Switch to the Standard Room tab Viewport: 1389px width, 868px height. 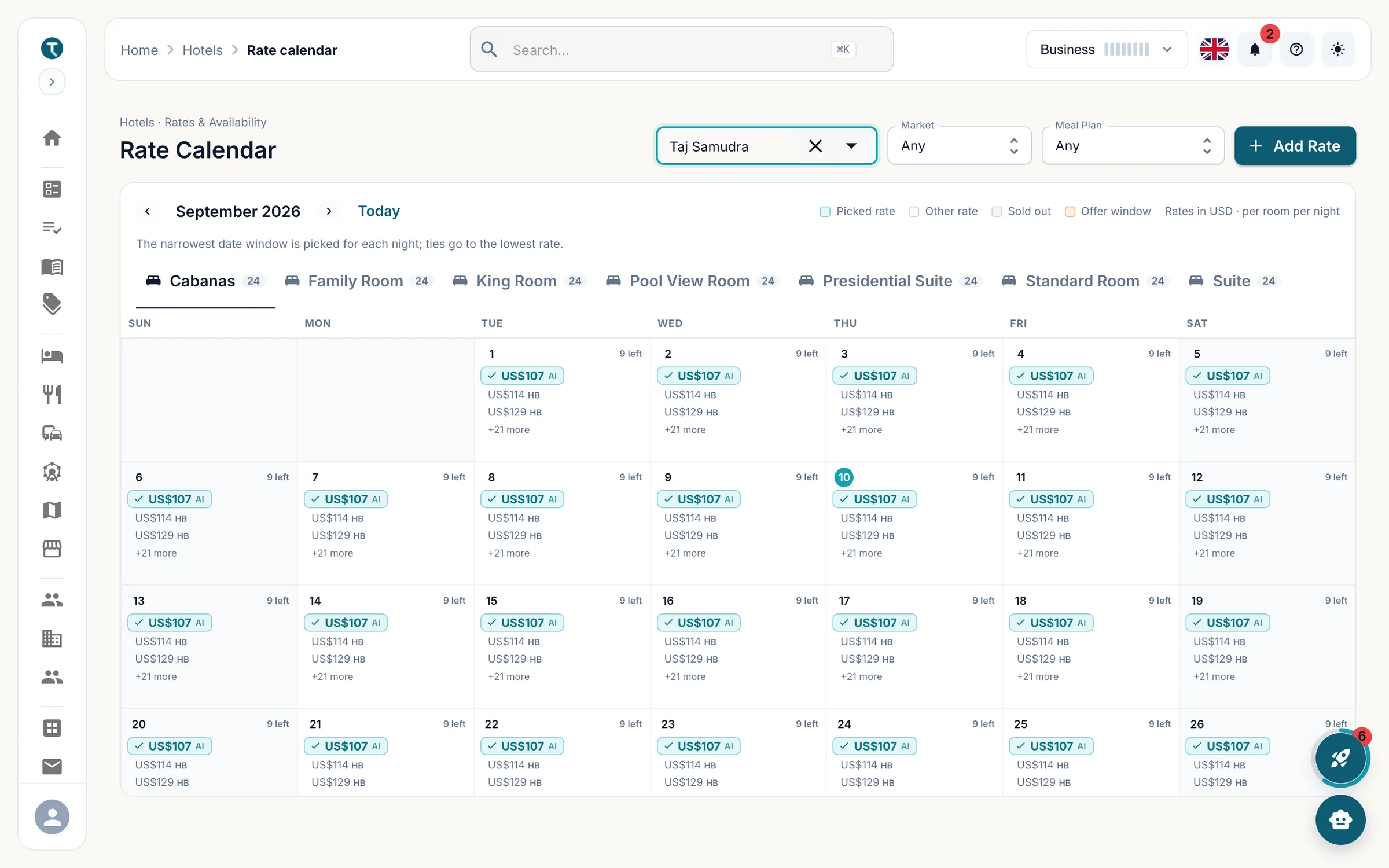tap(1085, 281)
